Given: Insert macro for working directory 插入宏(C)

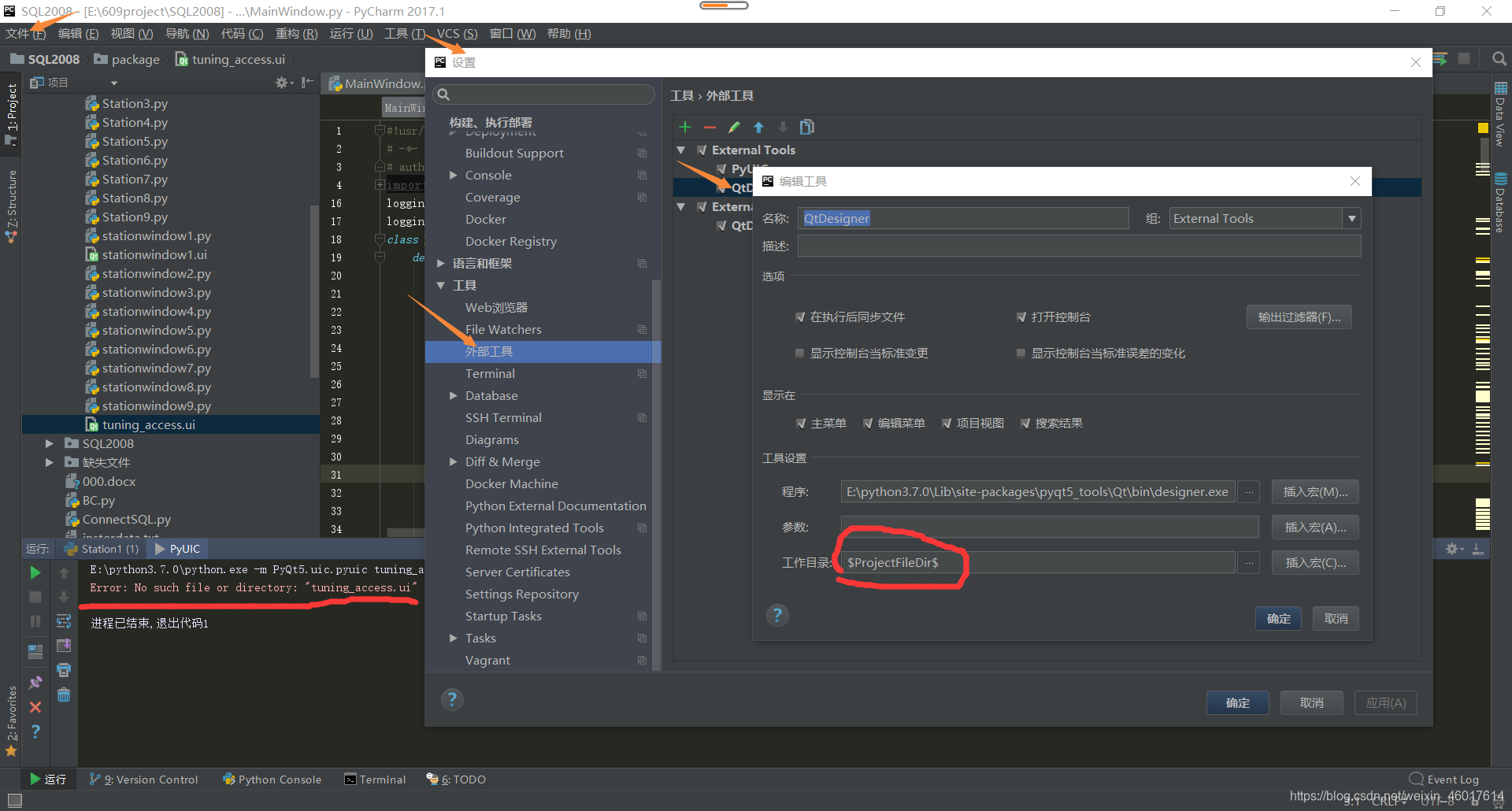Looking at the screenshot, I should click(x=1315, y=563).
